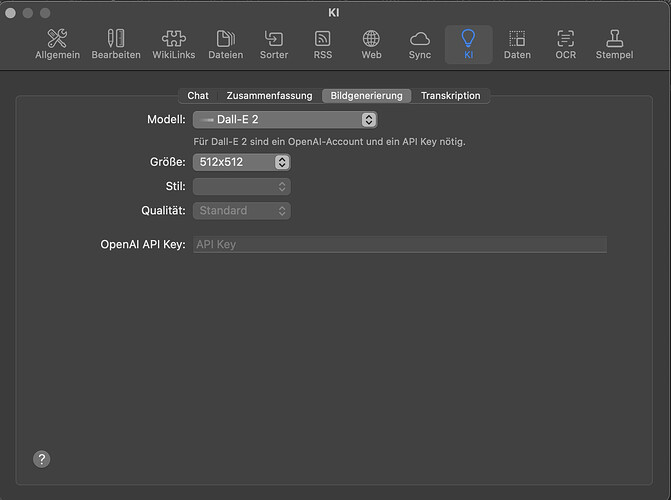This screenshot has width=671, height=500.
Task: Open the Bearbeiten preferences pane
Action: (x=116, y=45)
